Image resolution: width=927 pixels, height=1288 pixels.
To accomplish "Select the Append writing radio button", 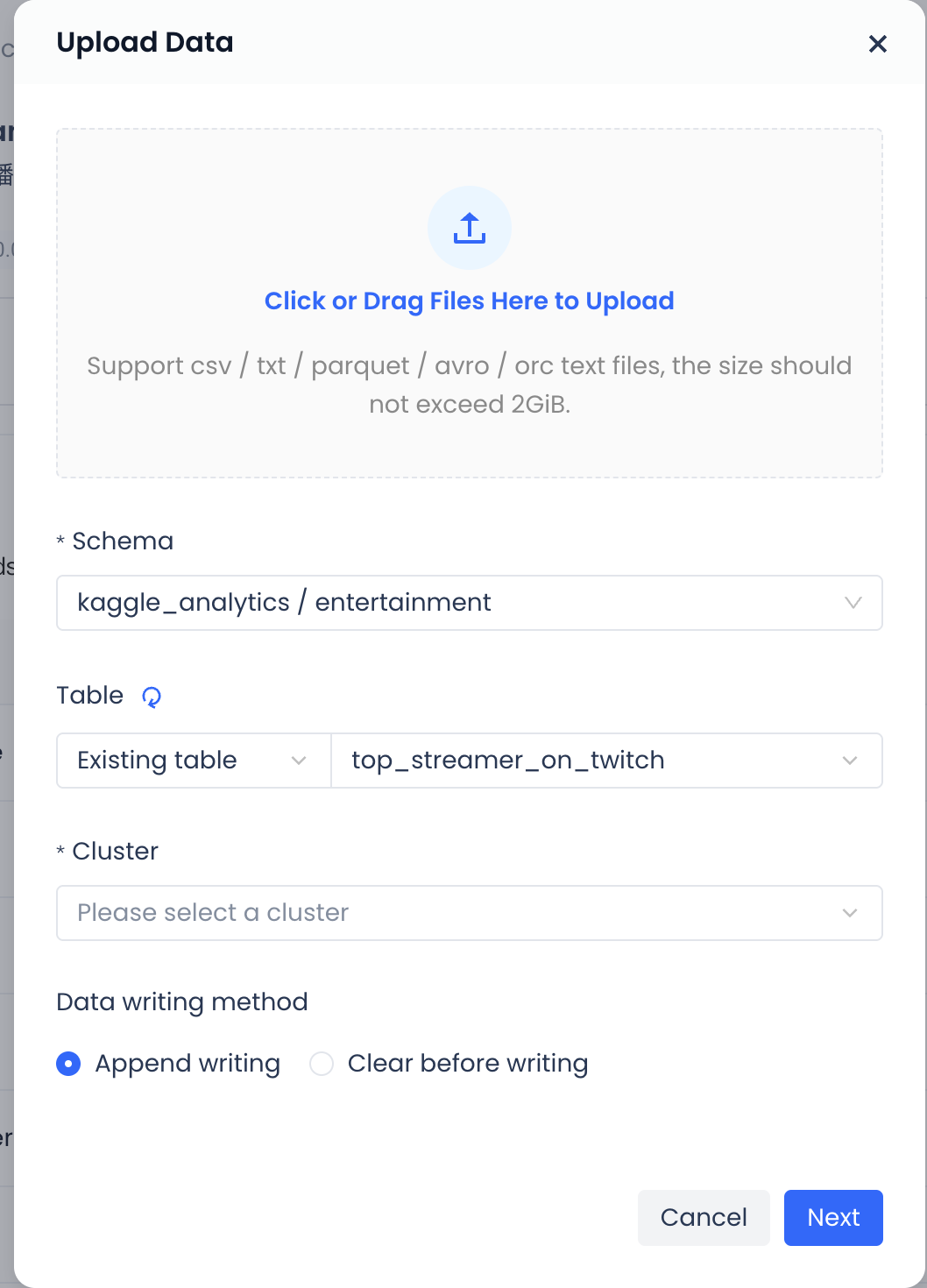I will click(x=68, y=1064).
